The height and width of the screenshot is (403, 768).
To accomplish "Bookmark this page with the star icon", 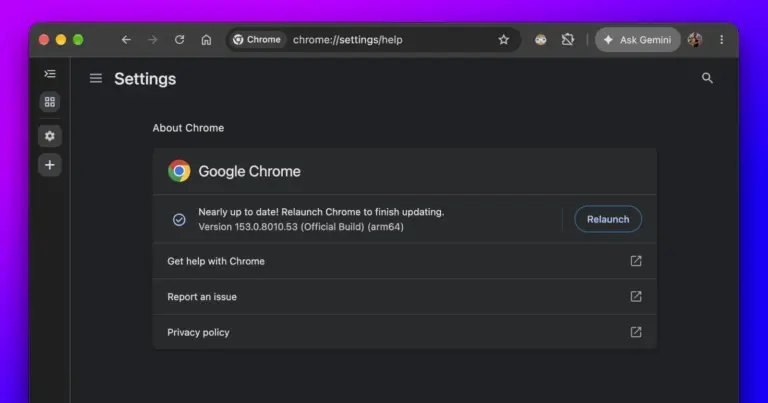I will pyautogui.click(x=504, y=40).
